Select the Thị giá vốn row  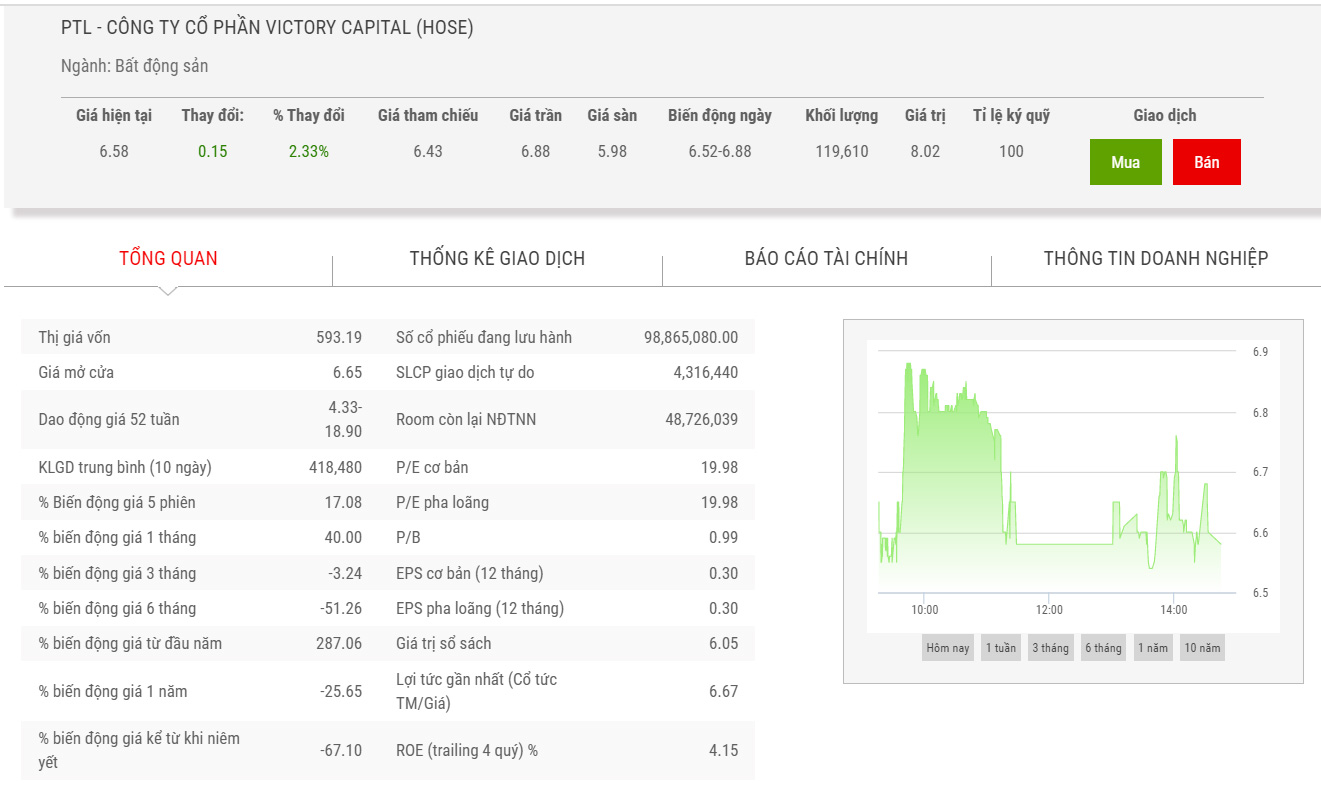[200, 337]
